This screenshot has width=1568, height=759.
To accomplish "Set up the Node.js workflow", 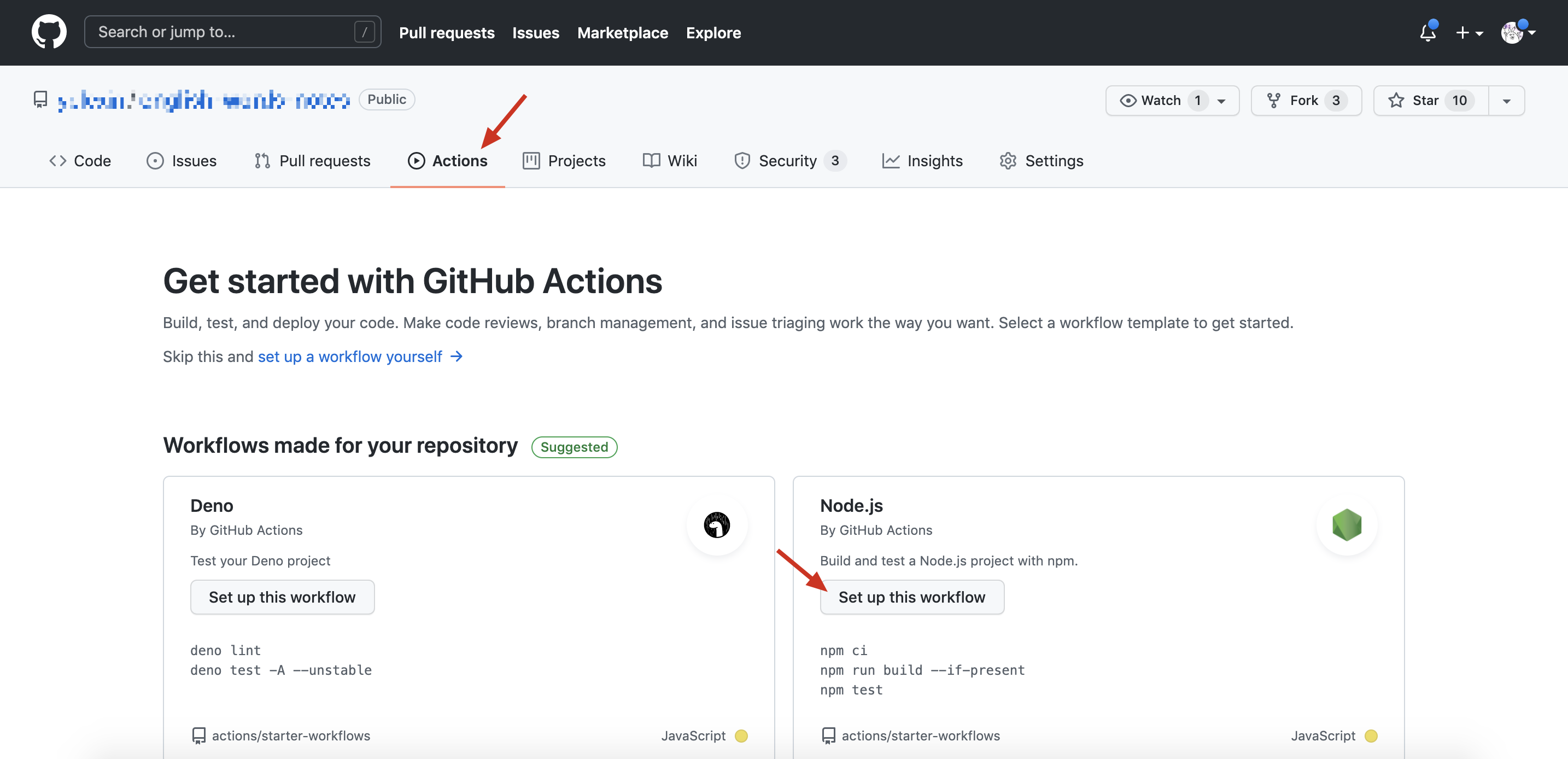I will 912,597.
